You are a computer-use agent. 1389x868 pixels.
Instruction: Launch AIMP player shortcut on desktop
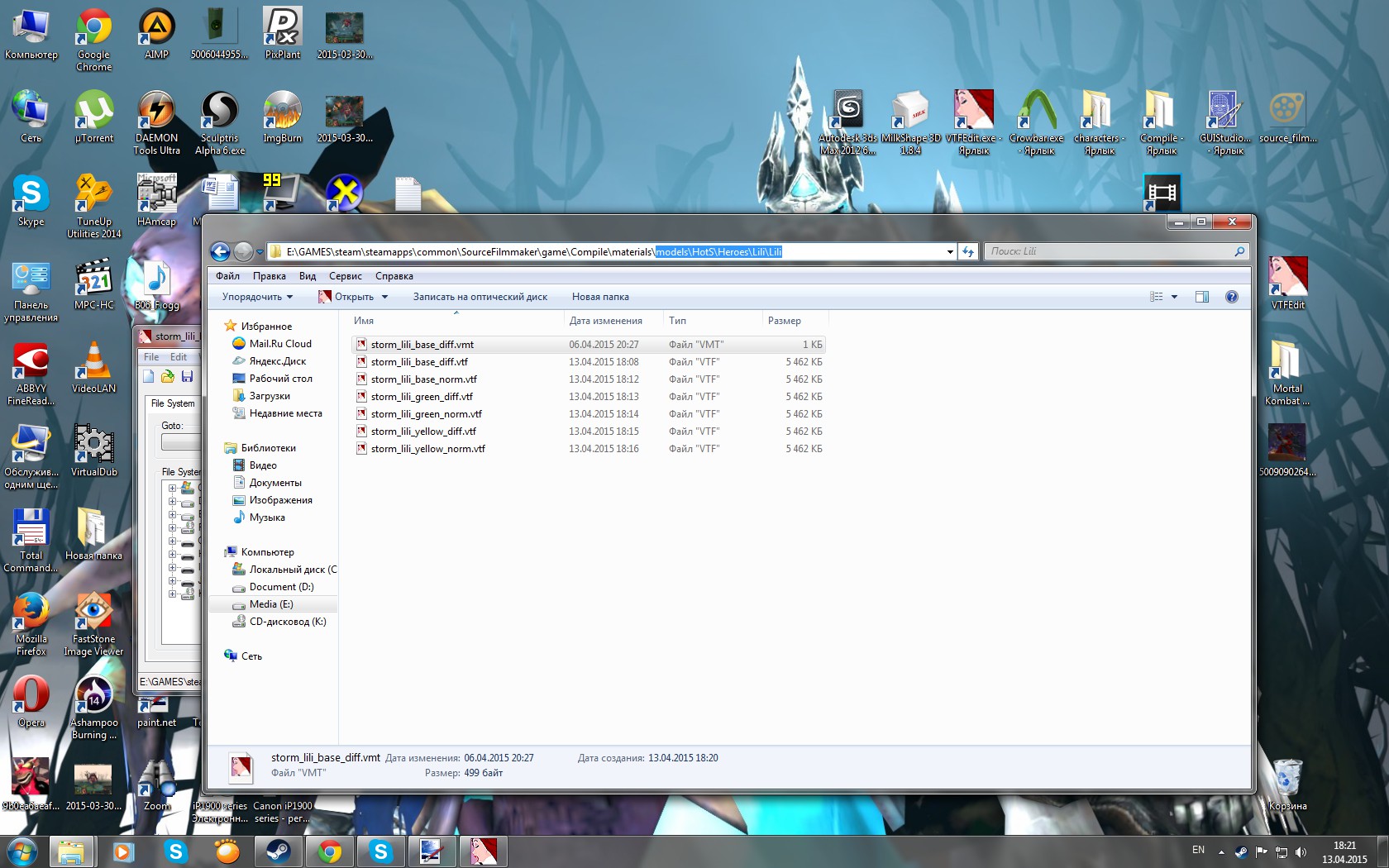tap(156, 34)
